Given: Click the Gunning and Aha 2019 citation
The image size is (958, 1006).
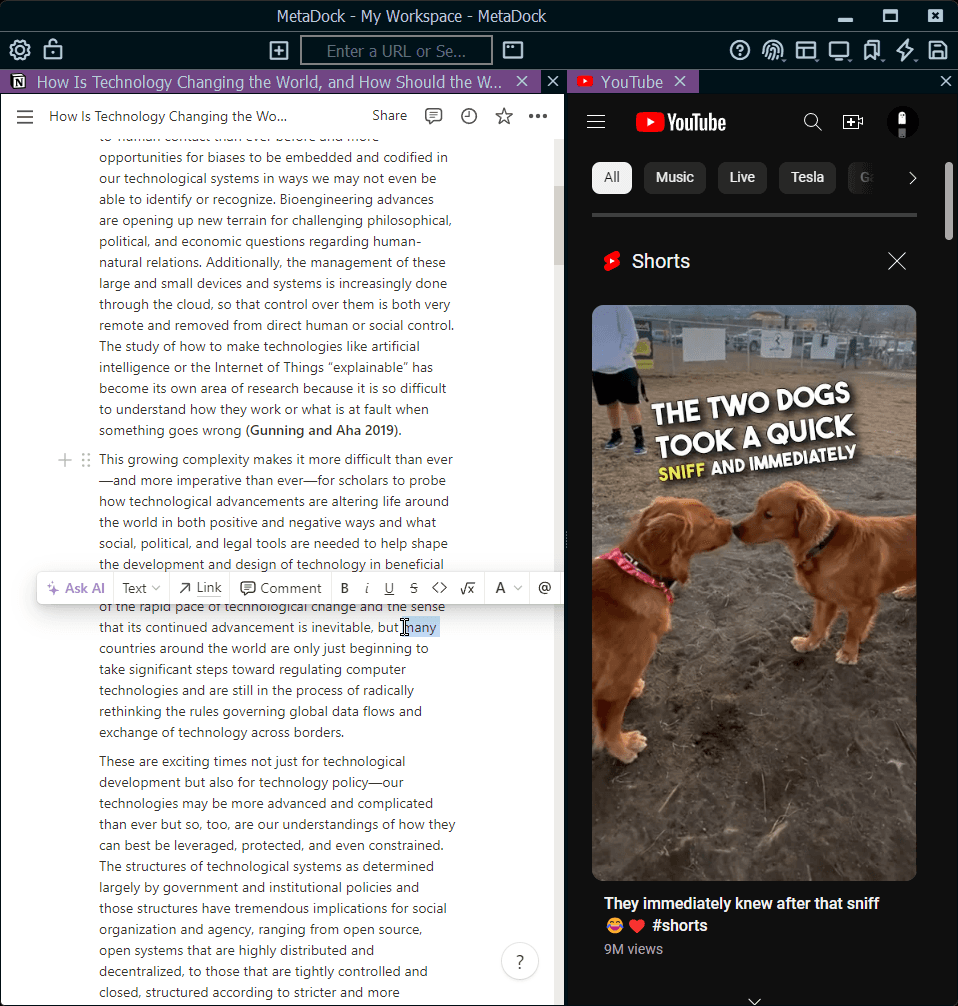Looking at the screenshot, I should point(323,431).
